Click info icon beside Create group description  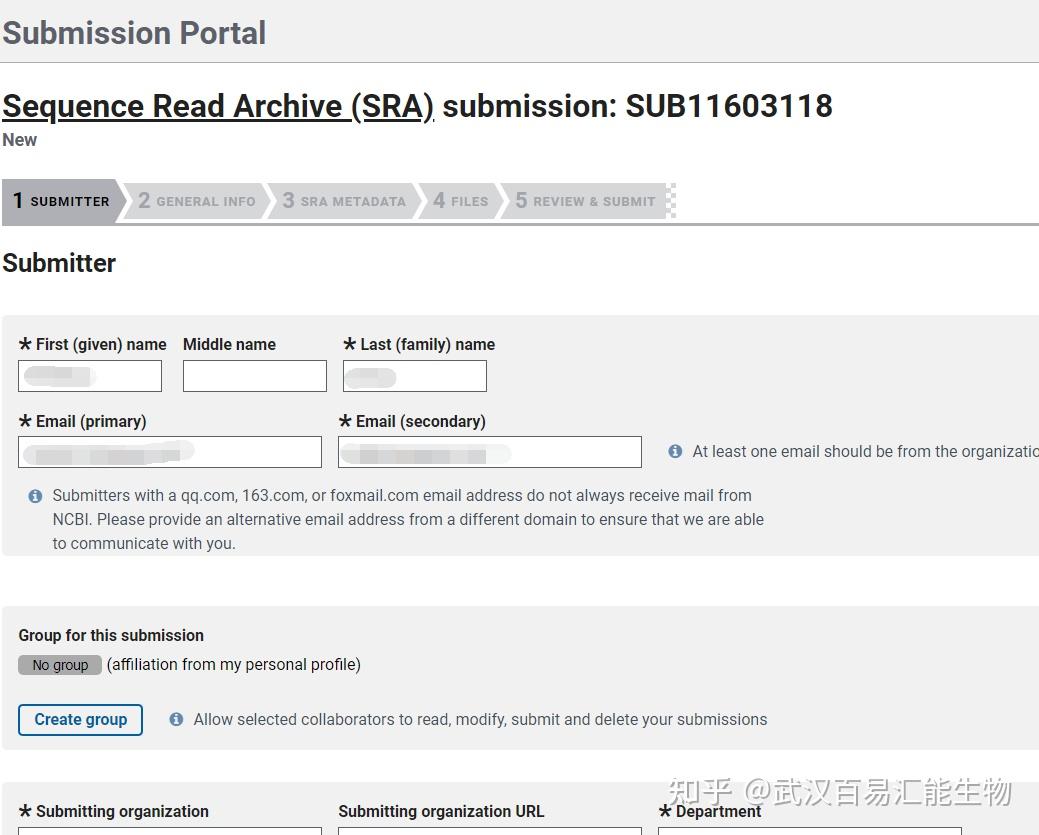point(176,719)
